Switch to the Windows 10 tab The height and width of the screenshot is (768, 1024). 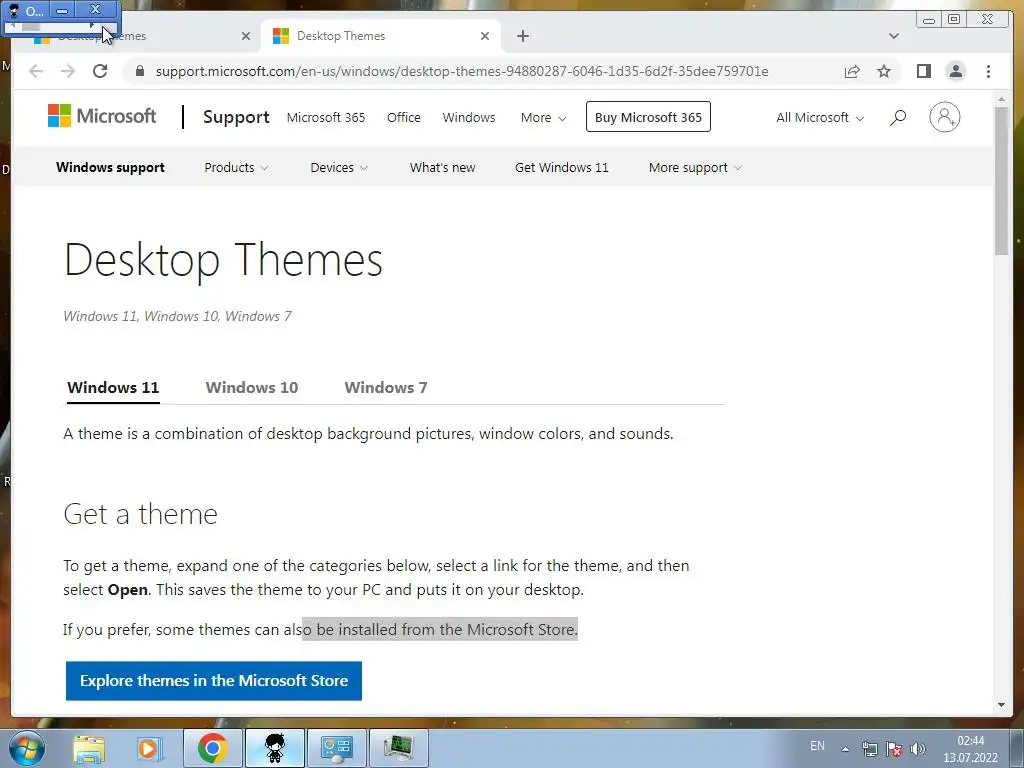pos(251,387)
